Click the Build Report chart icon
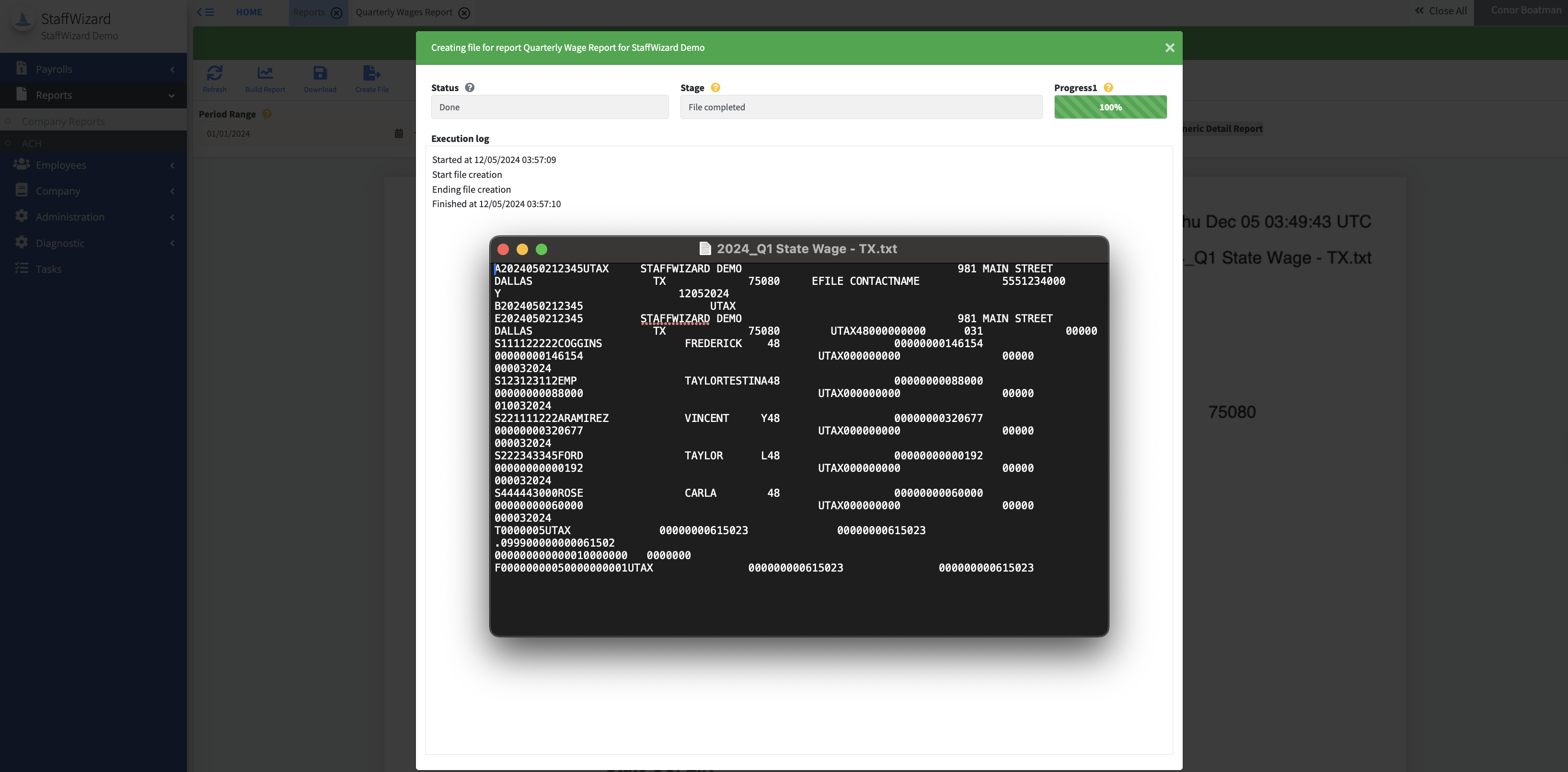The height and width of the screenshot is (772, 1568). [x=265, y=74]
